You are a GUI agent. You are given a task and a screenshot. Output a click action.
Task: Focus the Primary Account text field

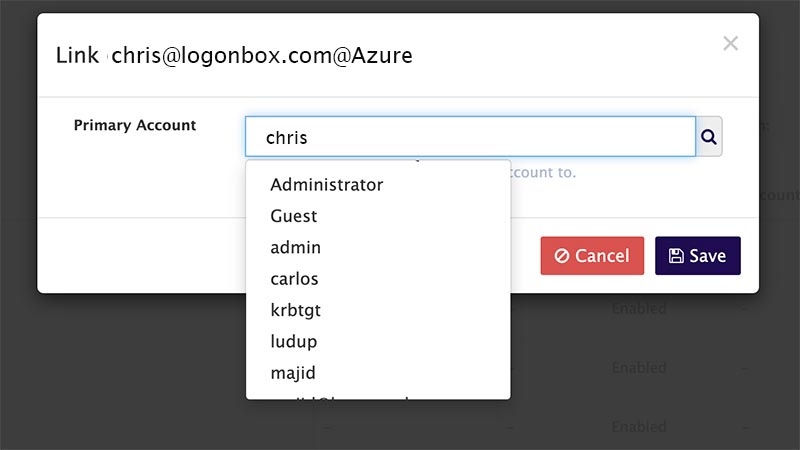[470, 138]
